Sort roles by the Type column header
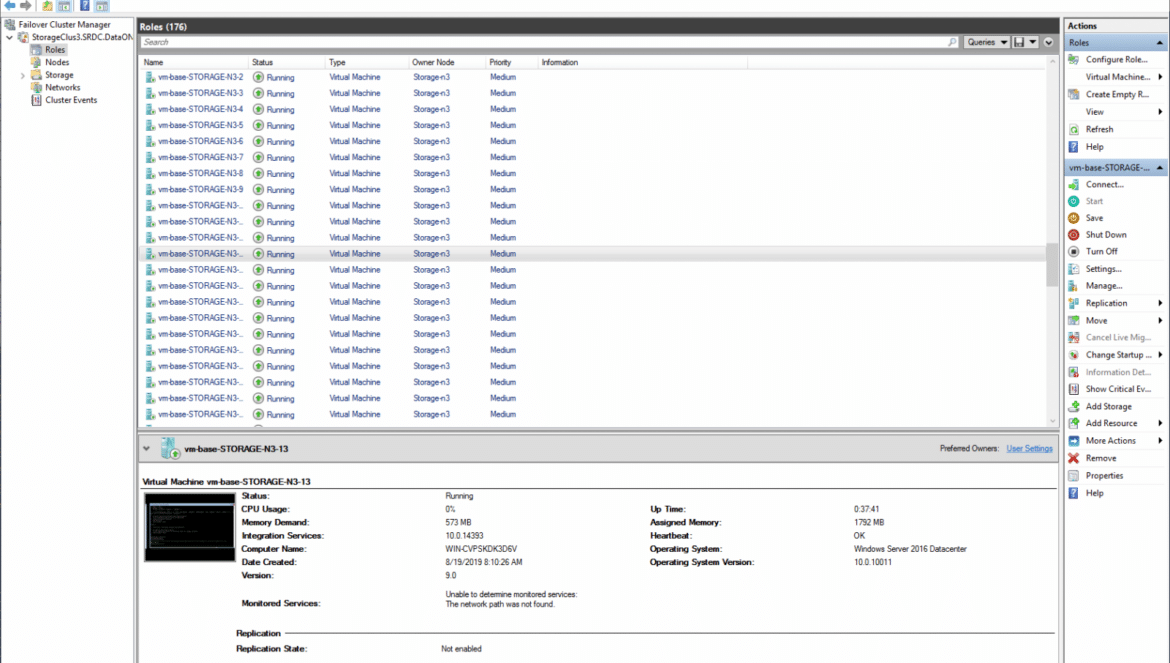 click(367, 63)
